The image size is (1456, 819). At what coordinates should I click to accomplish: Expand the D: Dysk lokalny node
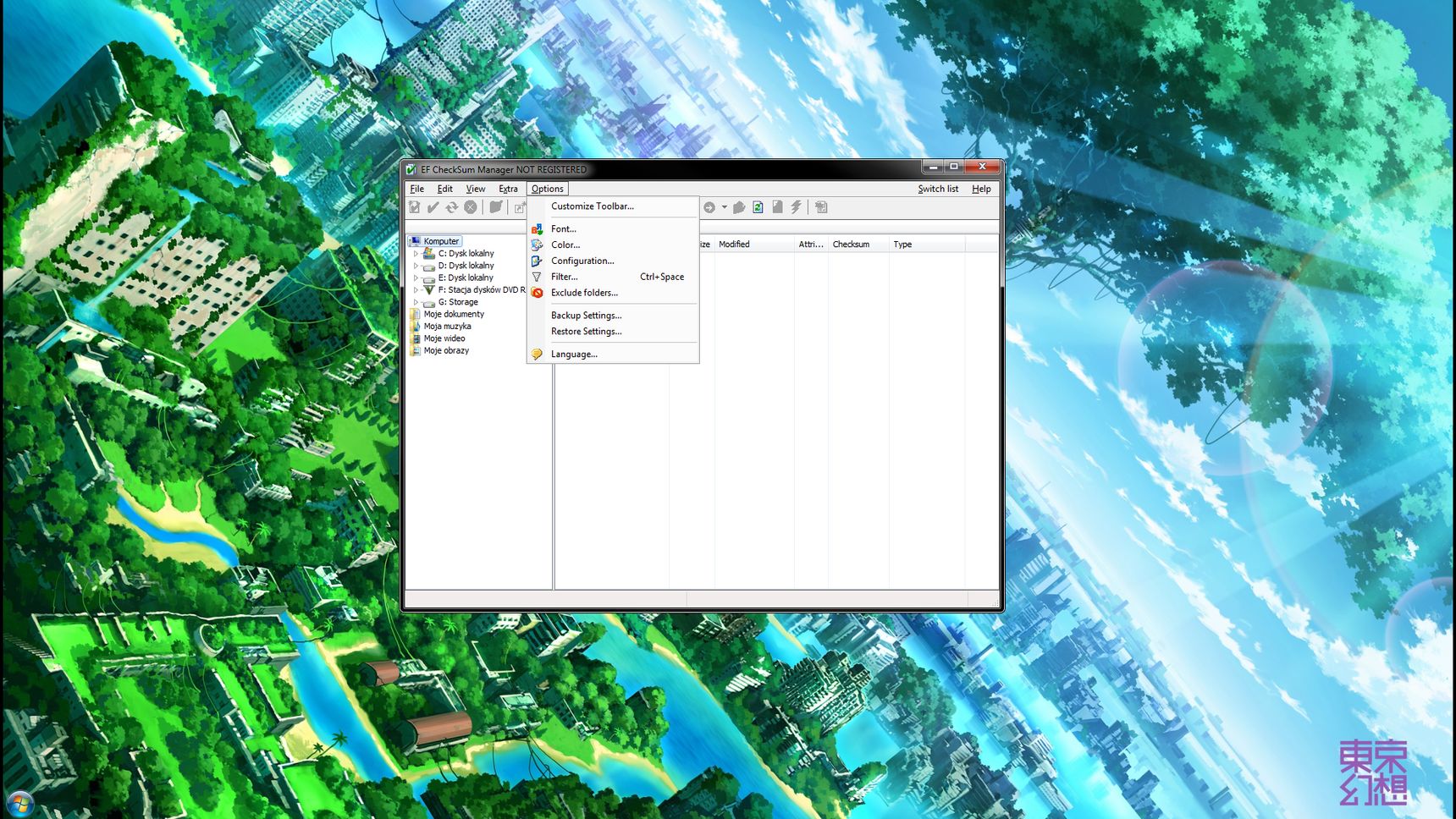click(x=416, y=266)
